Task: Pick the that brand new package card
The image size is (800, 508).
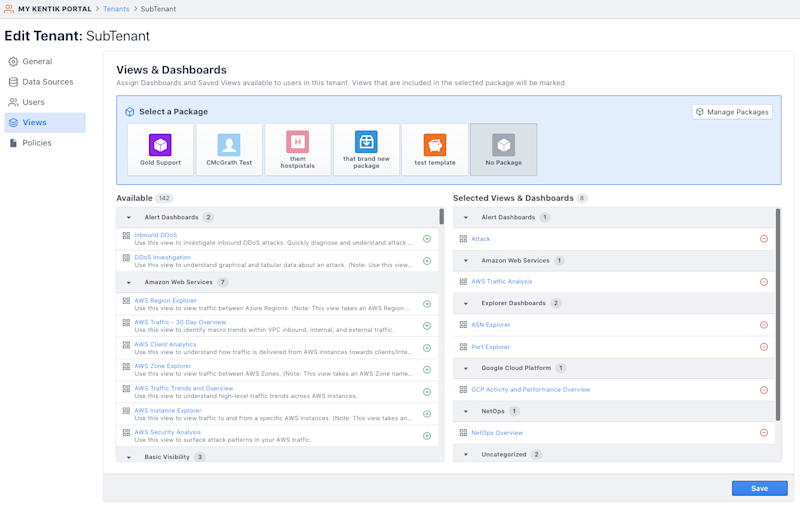Action: coord(366,149)
